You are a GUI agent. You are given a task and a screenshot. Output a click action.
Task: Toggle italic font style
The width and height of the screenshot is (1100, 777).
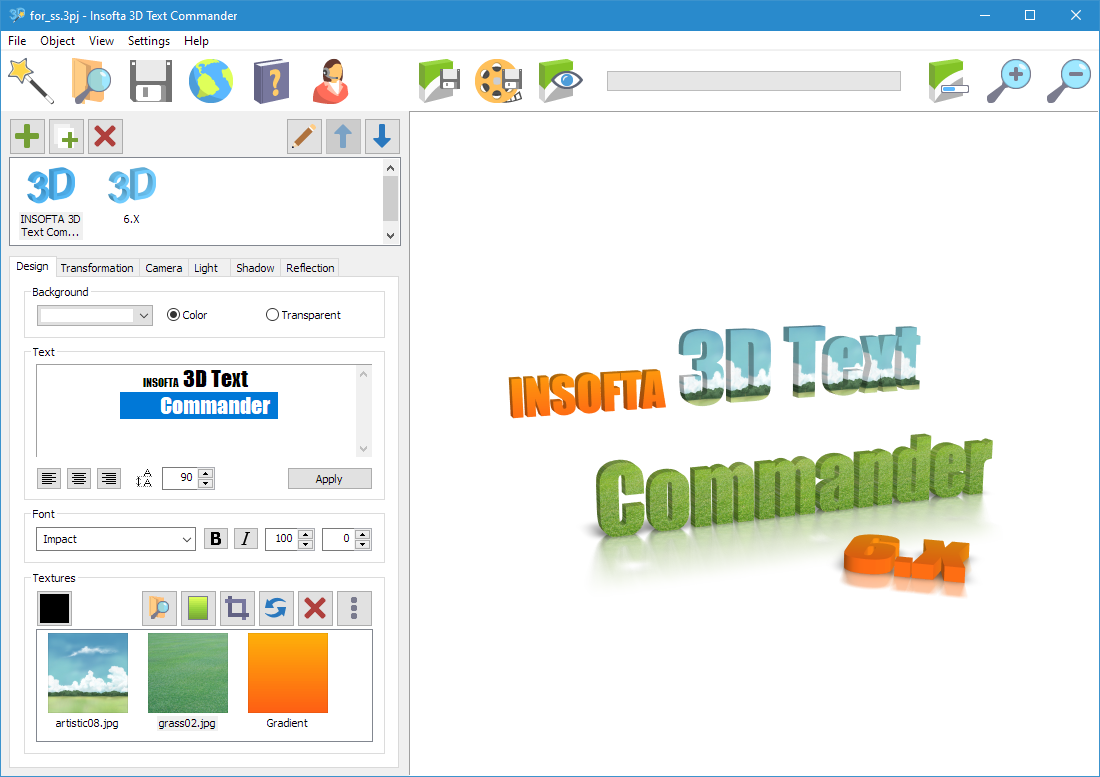click(x=246, y=539)
